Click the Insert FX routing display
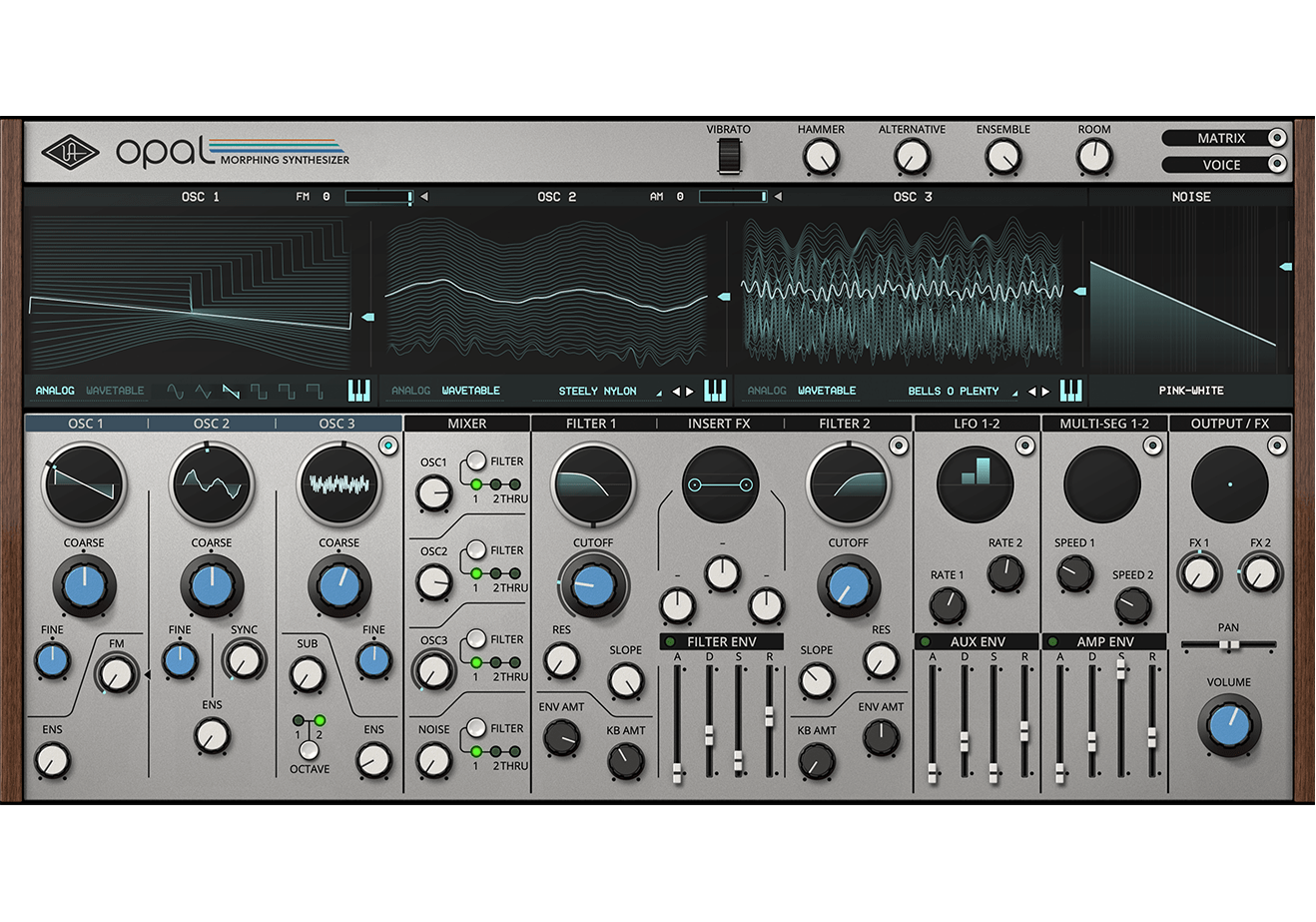 (721, 484)
